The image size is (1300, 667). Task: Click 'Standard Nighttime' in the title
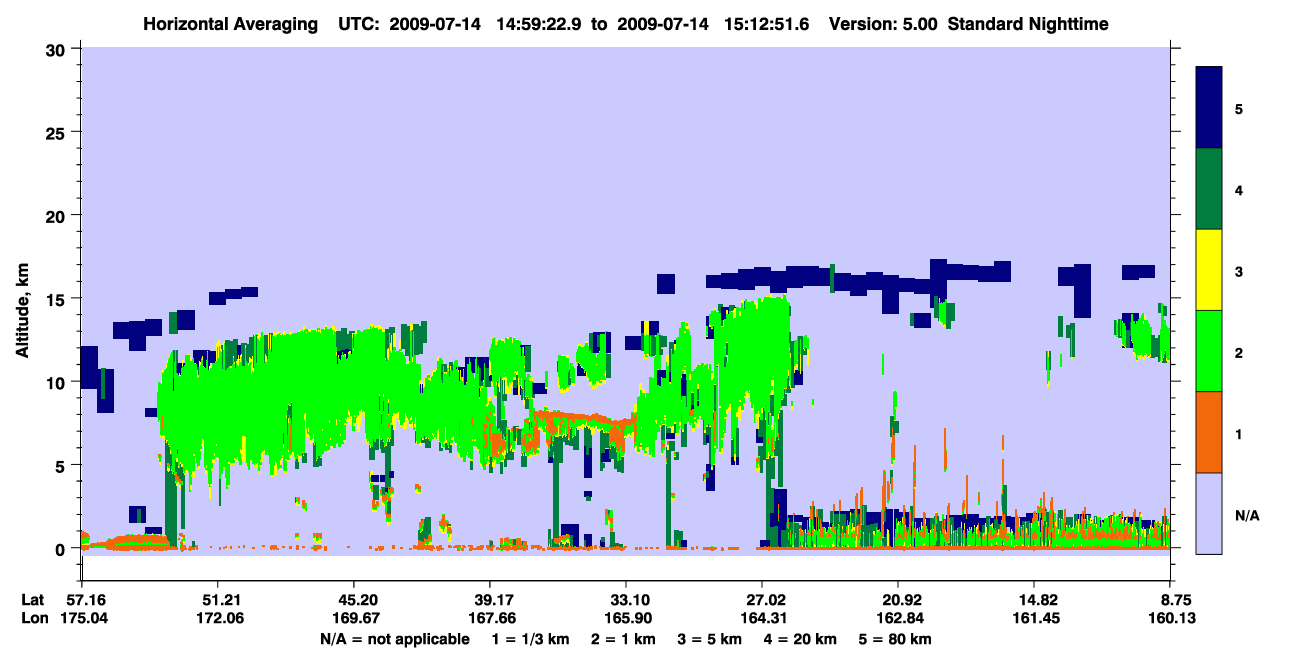click(1029, 23)
